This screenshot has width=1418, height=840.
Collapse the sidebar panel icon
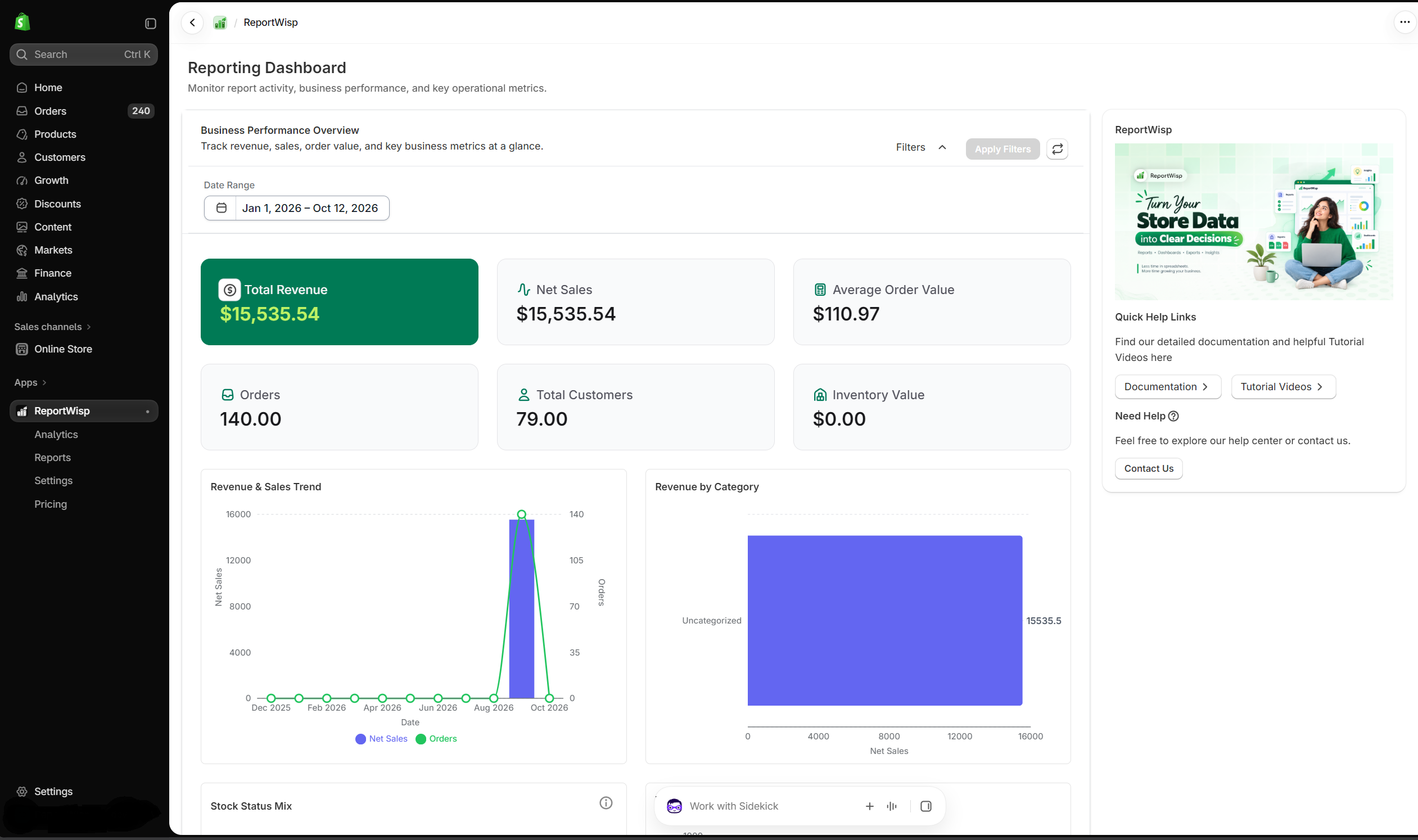tap(151, 23)
